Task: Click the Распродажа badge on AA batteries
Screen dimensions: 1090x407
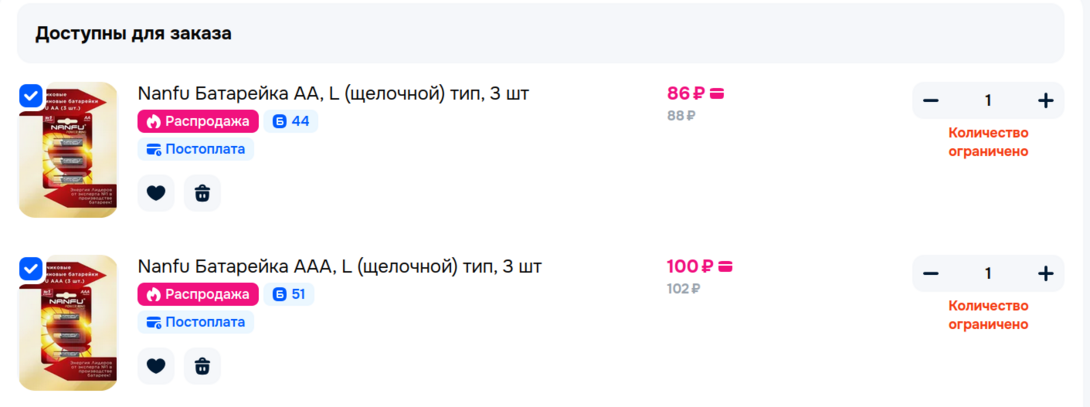Action: coord(198,121)
